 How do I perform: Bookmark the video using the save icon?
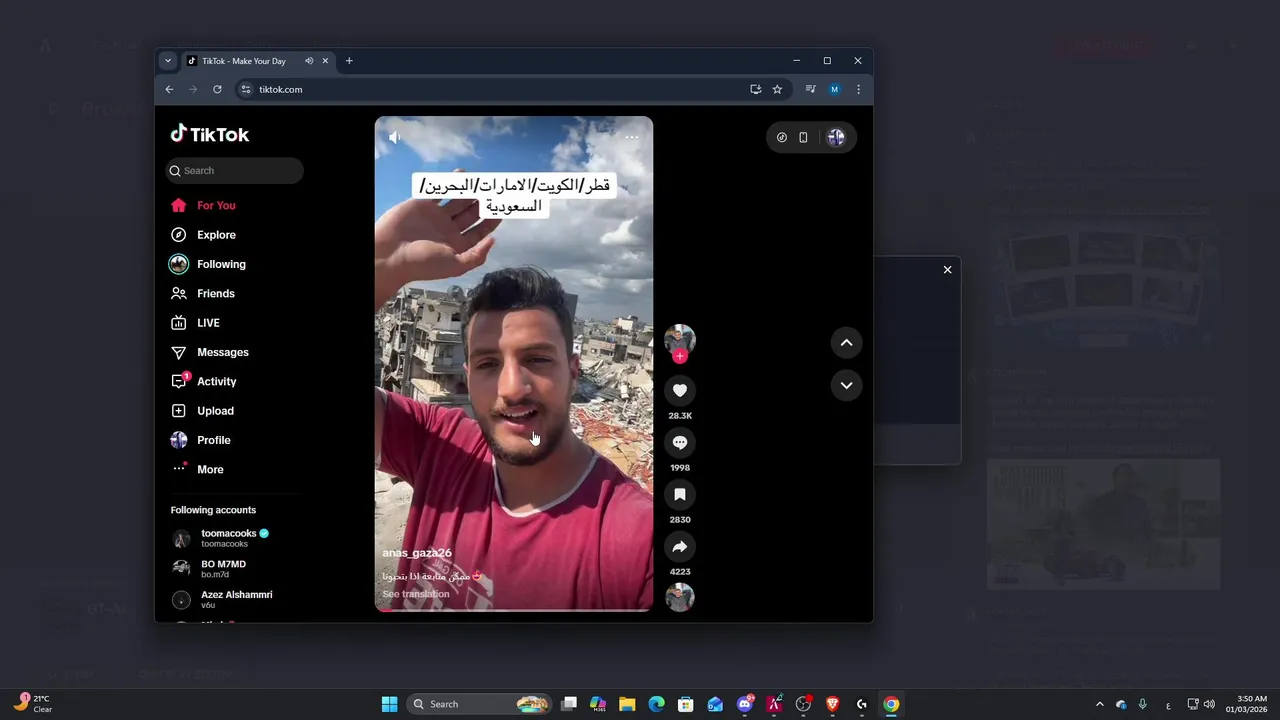[680, 494]
